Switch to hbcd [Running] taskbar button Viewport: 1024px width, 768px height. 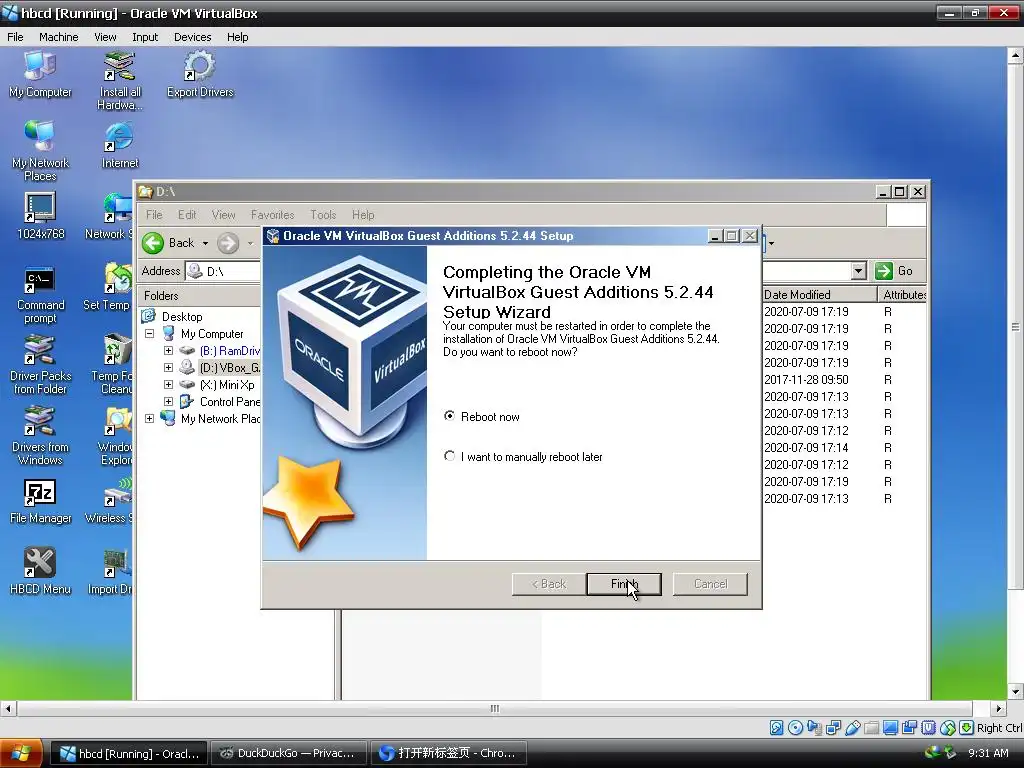pos(129,754)
